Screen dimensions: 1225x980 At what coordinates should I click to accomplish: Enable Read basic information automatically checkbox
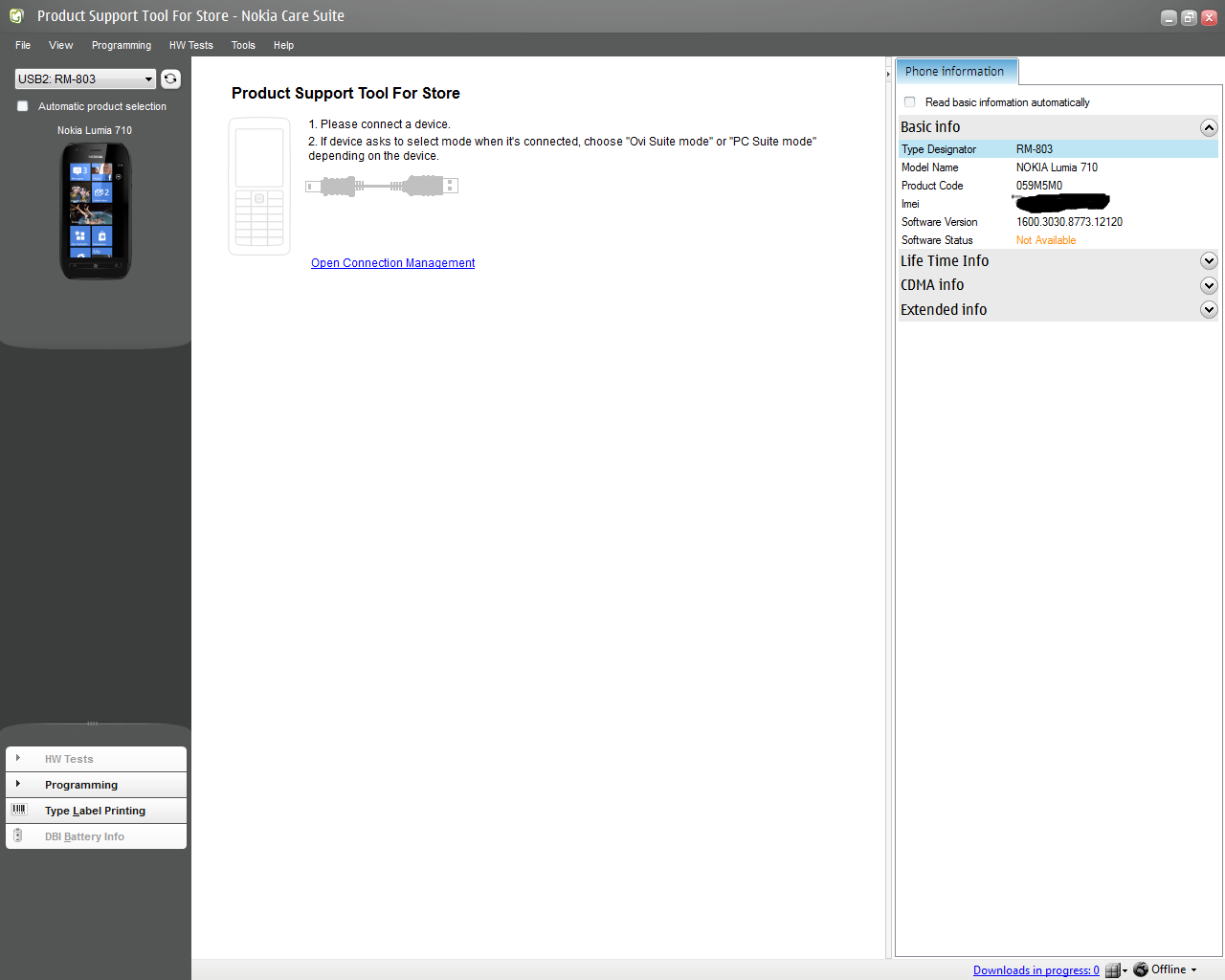(910, 101)
